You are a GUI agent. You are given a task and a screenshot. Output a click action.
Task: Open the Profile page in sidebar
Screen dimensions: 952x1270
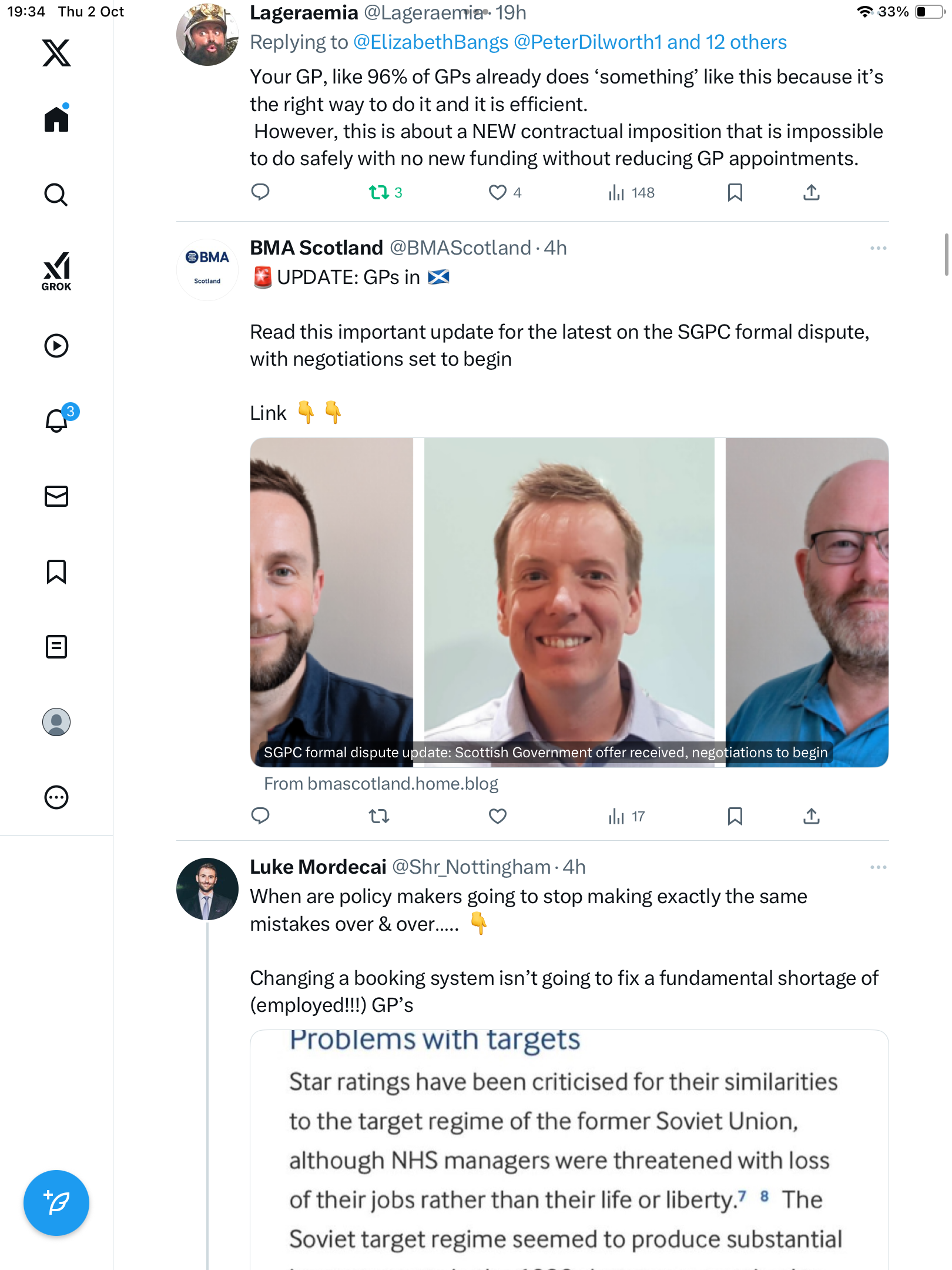click(x=56, y=722)
